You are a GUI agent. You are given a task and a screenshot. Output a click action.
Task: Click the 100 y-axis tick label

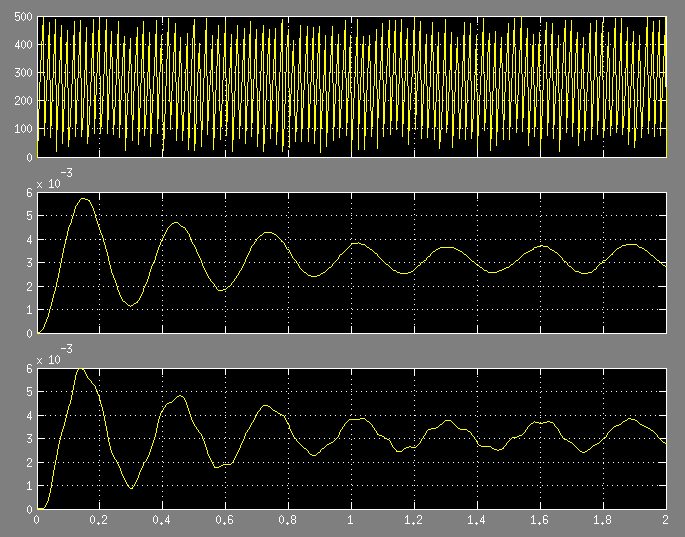[23, 129]
